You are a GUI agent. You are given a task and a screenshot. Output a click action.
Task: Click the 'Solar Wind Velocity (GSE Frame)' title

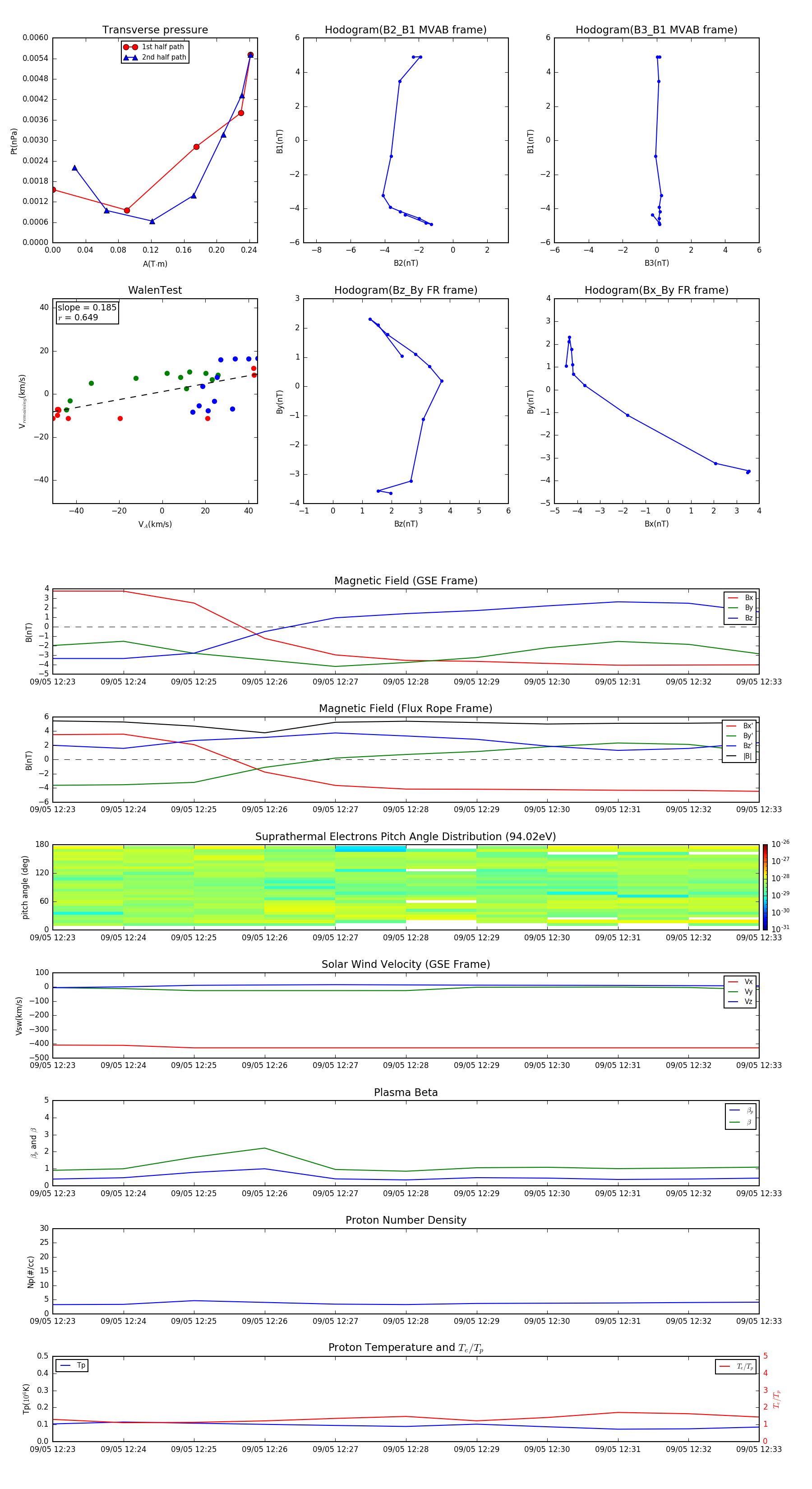[406, 965]
